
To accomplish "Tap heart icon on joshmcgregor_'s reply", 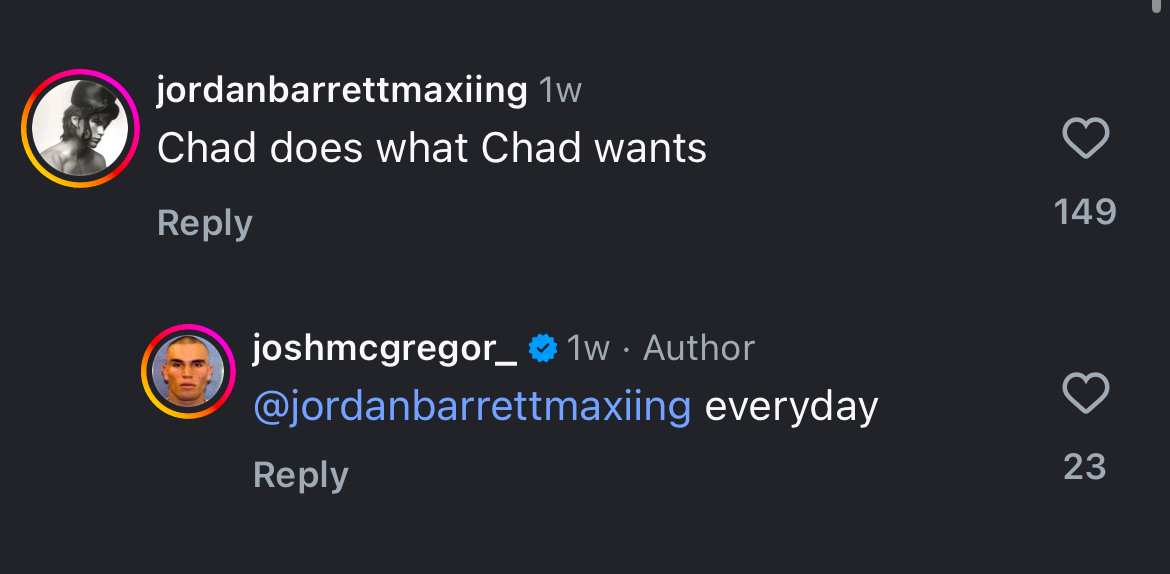I will 1085,393.
